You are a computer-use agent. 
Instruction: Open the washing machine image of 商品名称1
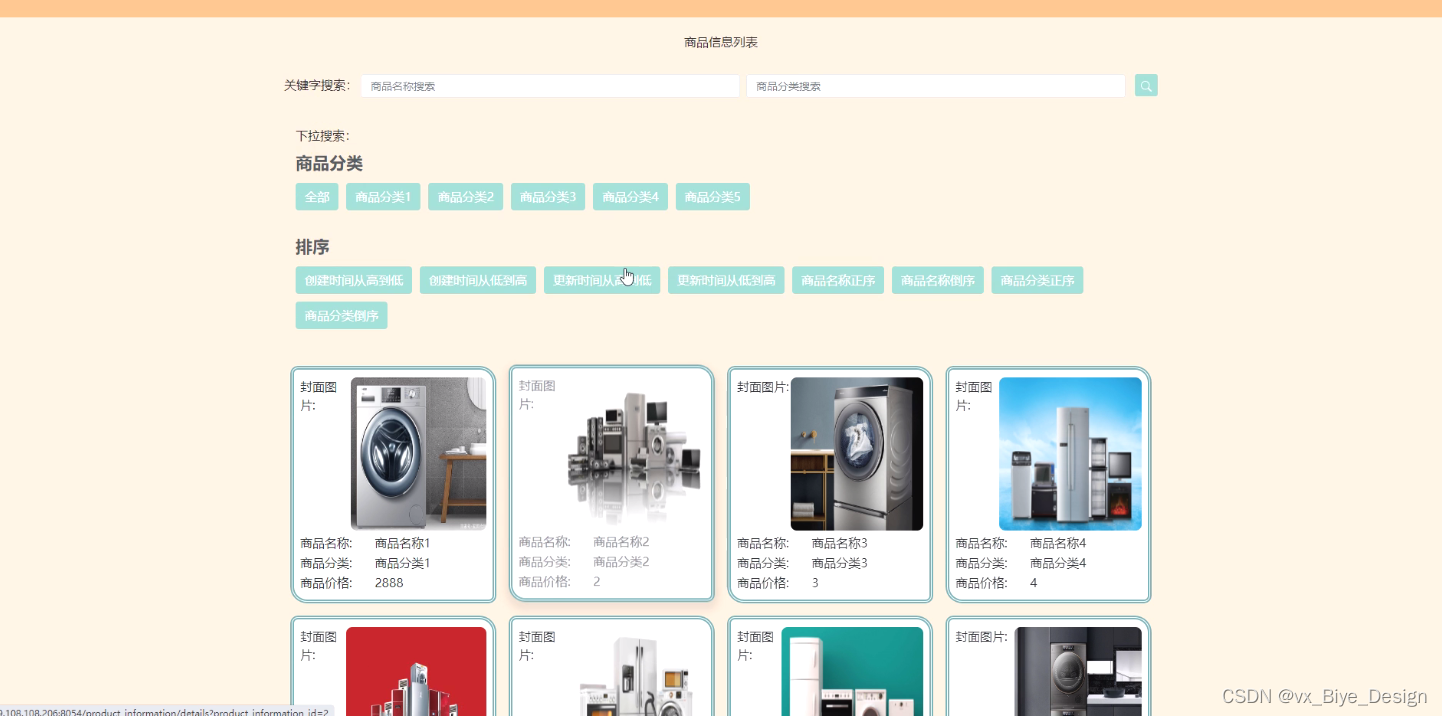point(418,453)
